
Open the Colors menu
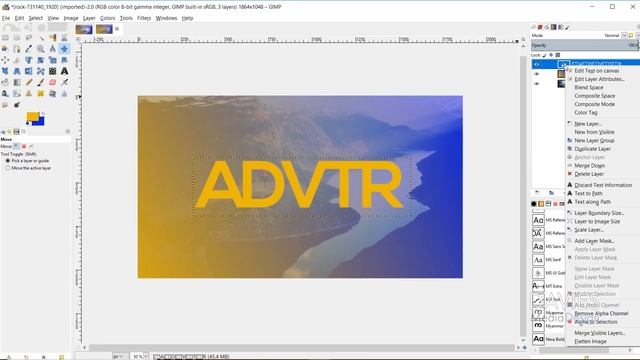tap(107, 18)
